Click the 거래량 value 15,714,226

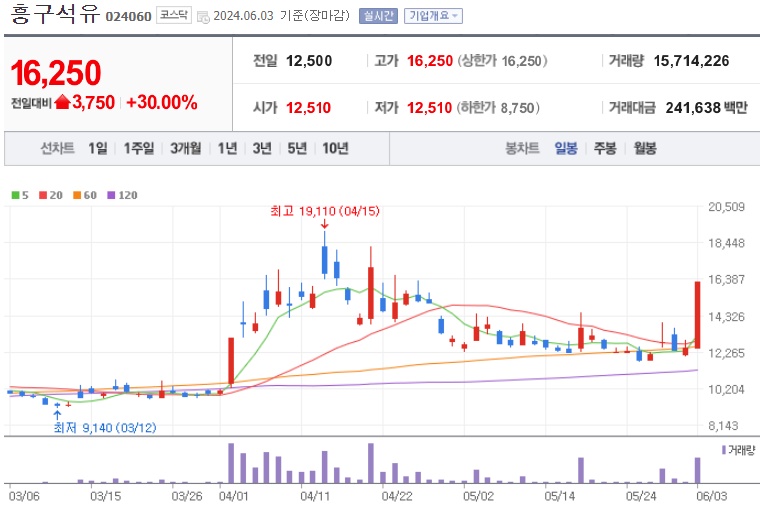691,61
